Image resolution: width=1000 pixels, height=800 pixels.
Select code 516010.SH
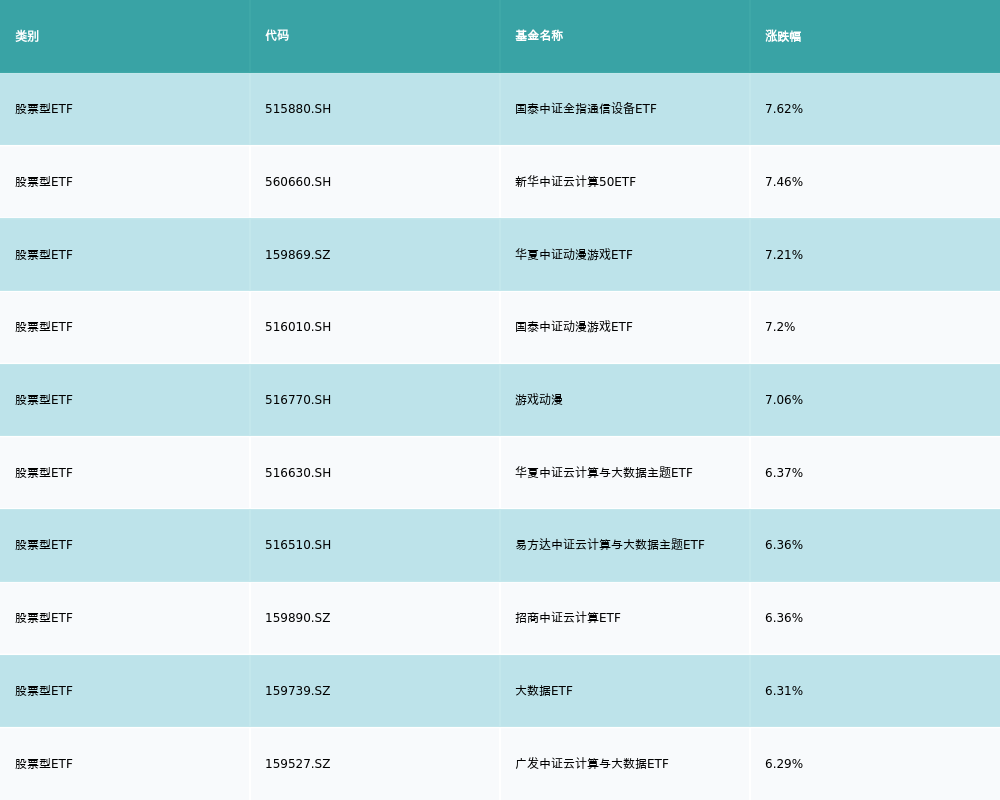tap(298, 327)
